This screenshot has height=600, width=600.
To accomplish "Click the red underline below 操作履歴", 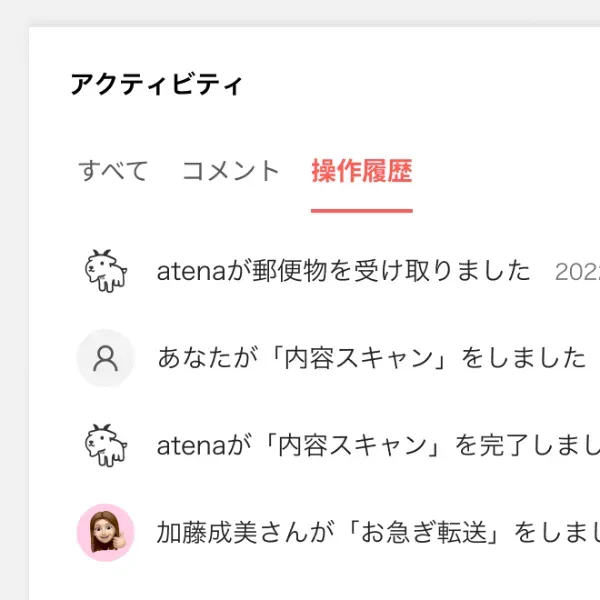I will (361, 211).
